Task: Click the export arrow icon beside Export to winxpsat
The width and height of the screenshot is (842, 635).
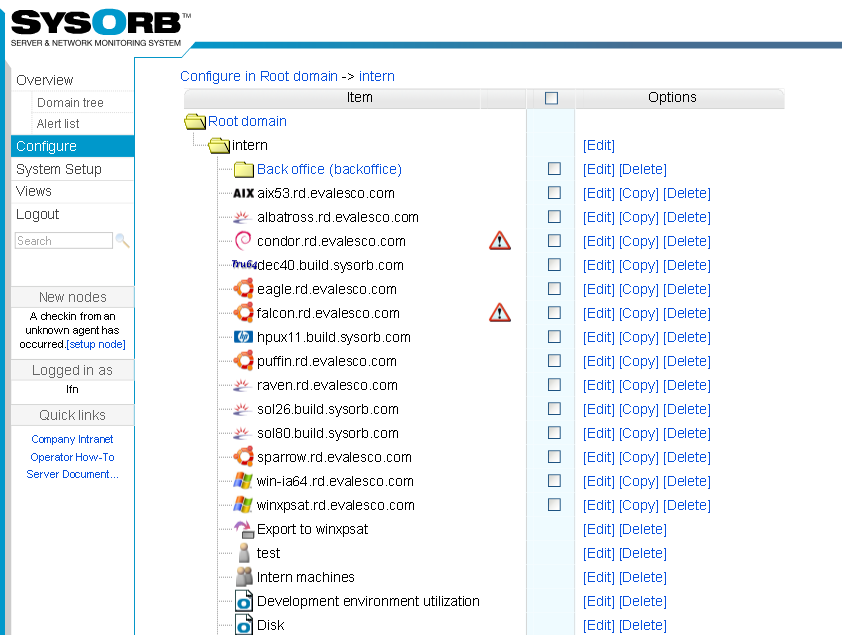Action: pos(244,529)
